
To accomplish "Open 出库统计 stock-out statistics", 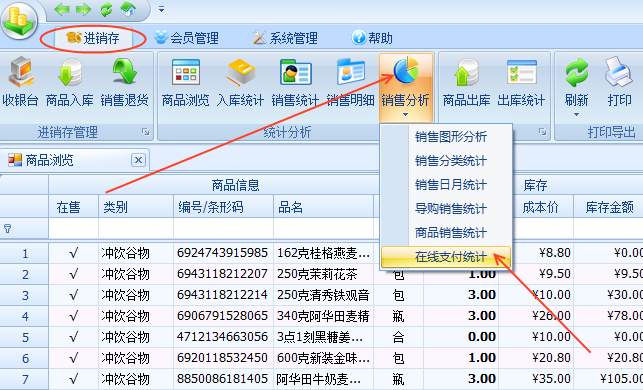I will [521, 82].
